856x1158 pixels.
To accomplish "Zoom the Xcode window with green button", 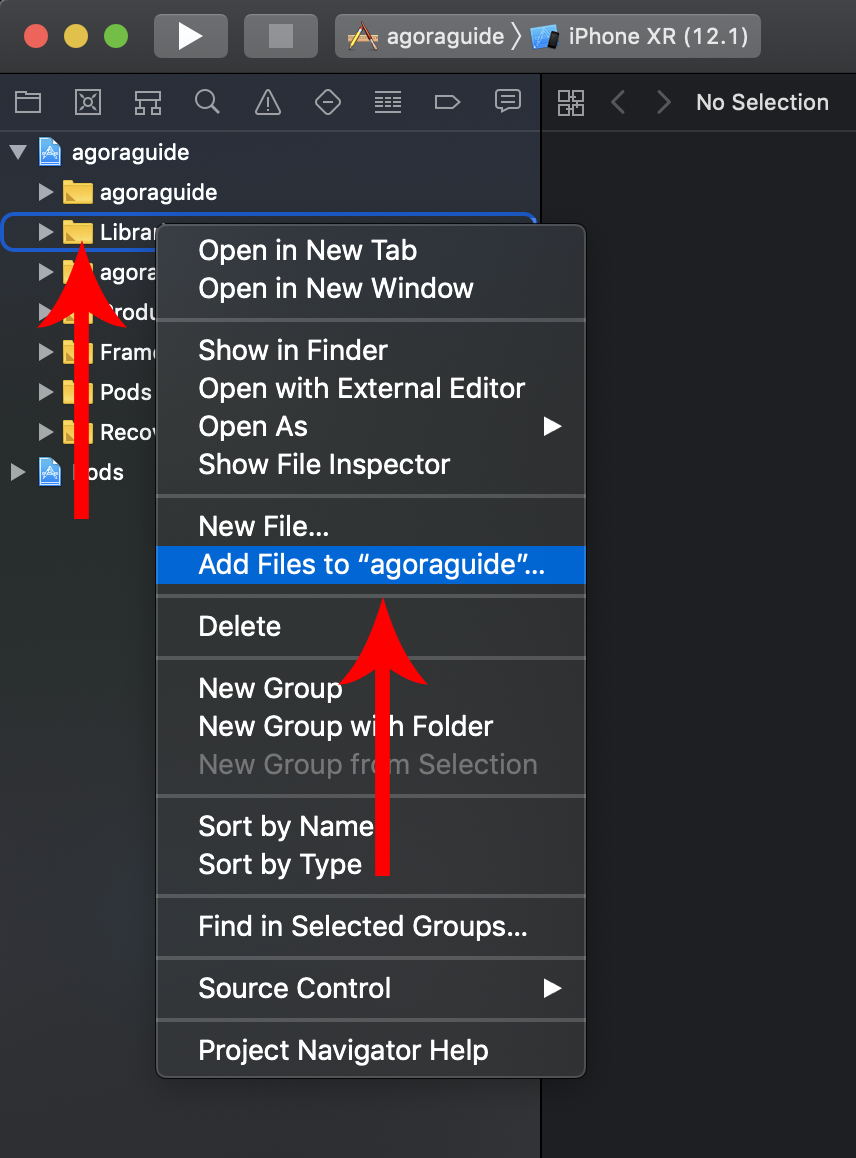I will [x=116, y=36].
